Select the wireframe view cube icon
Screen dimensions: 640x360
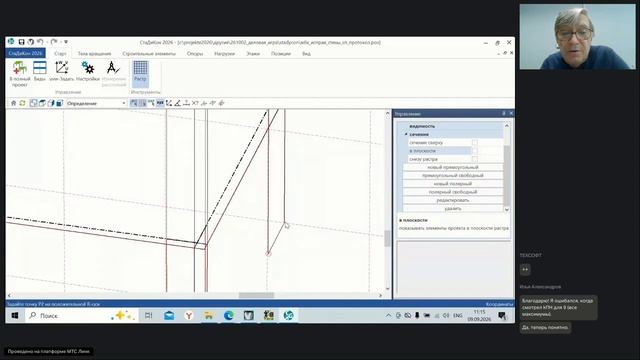tap(33, 103)
